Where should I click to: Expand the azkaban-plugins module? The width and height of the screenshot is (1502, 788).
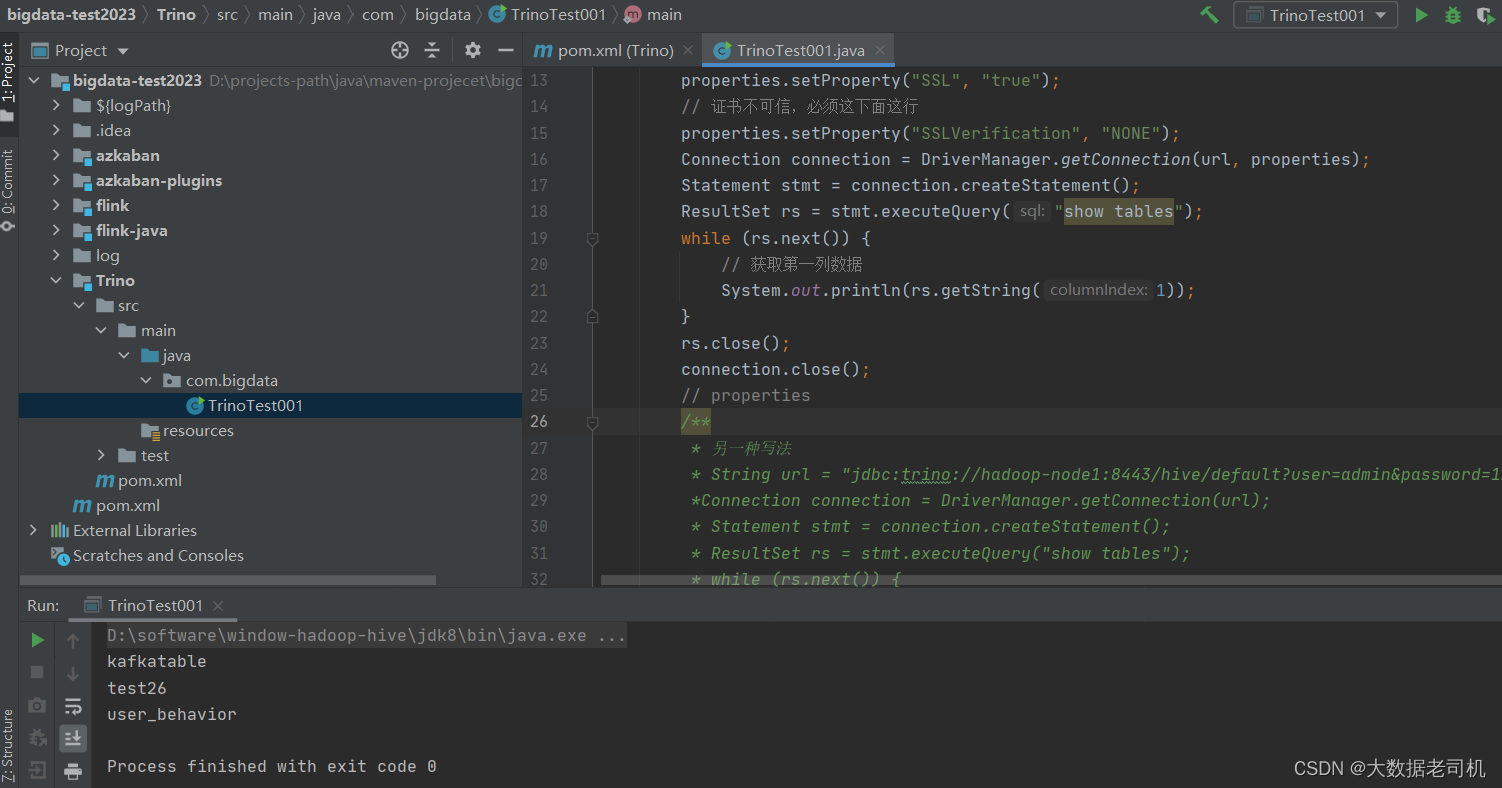click(x=57, y=180)
